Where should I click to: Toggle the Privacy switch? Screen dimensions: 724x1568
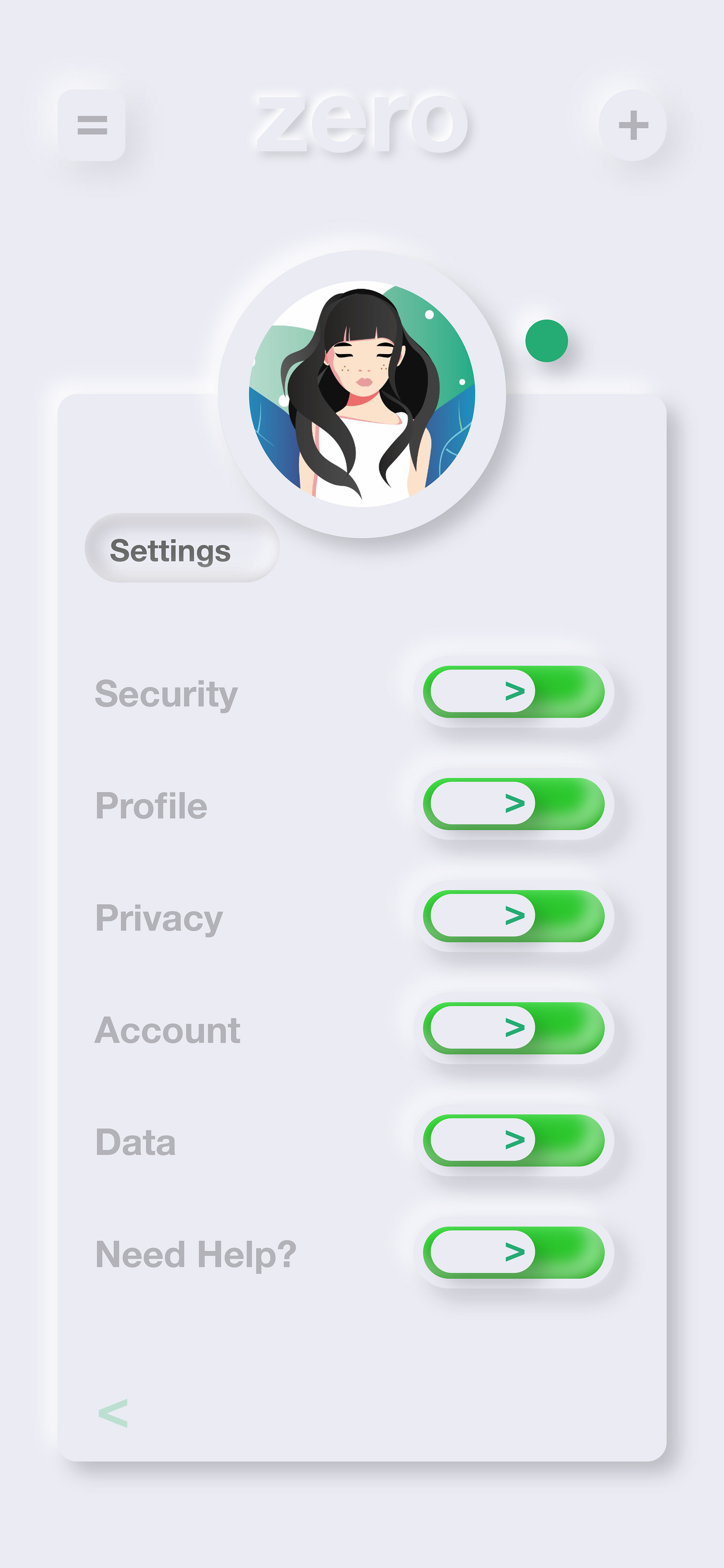click(514, 916)
